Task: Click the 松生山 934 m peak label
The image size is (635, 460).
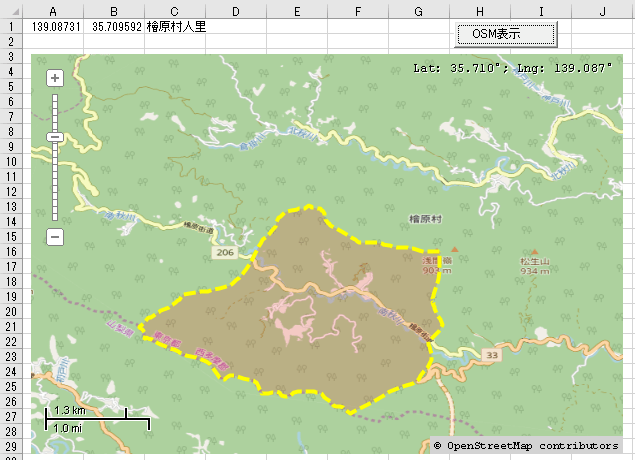Action: pos(535,266)
